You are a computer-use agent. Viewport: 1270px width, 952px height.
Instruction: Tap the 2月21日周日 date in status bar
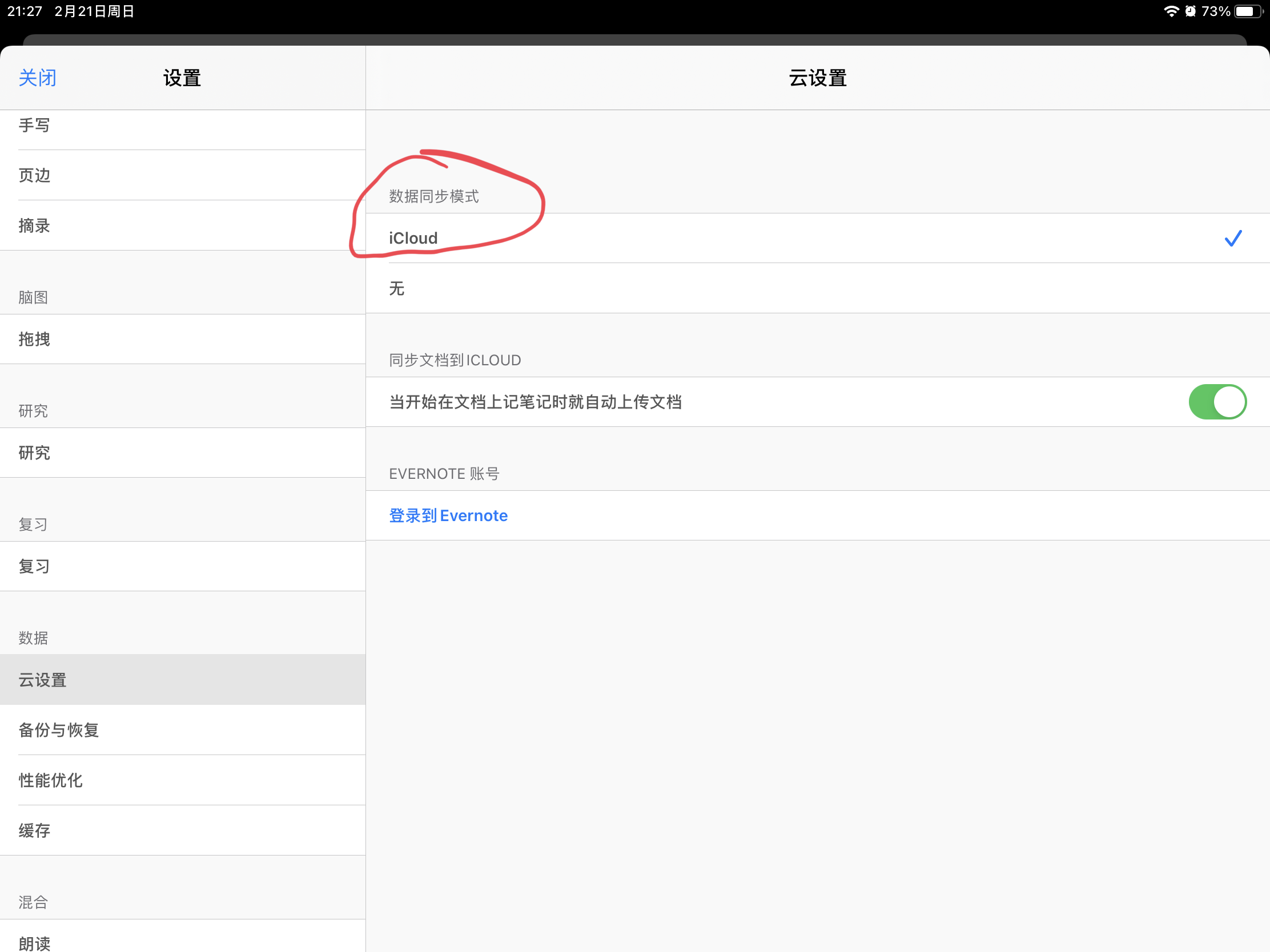[x=95, y=11]
